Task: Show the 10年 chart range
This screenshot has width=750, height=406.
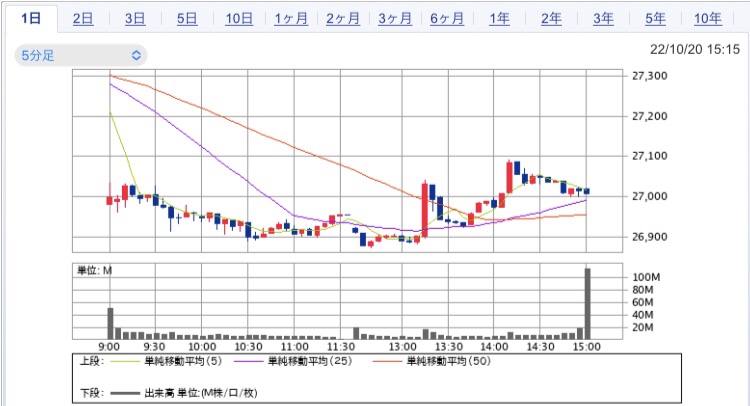Action: click(708, 19)
